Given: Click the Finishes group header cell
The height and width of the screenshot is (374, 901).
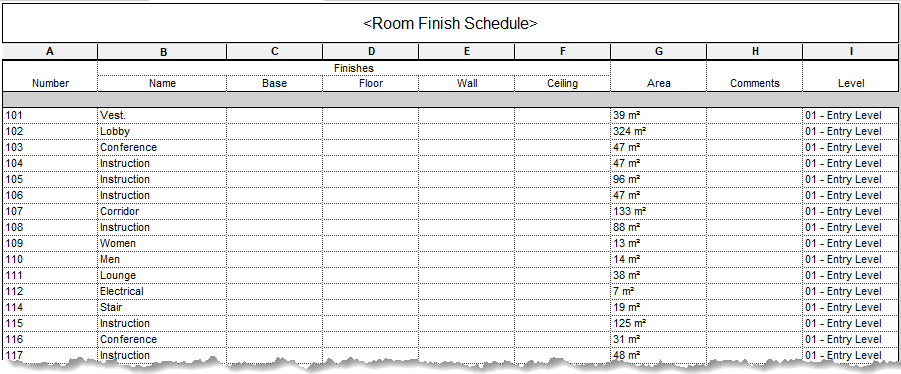Looking at the screenshot, I should click(x=354, y=68).
